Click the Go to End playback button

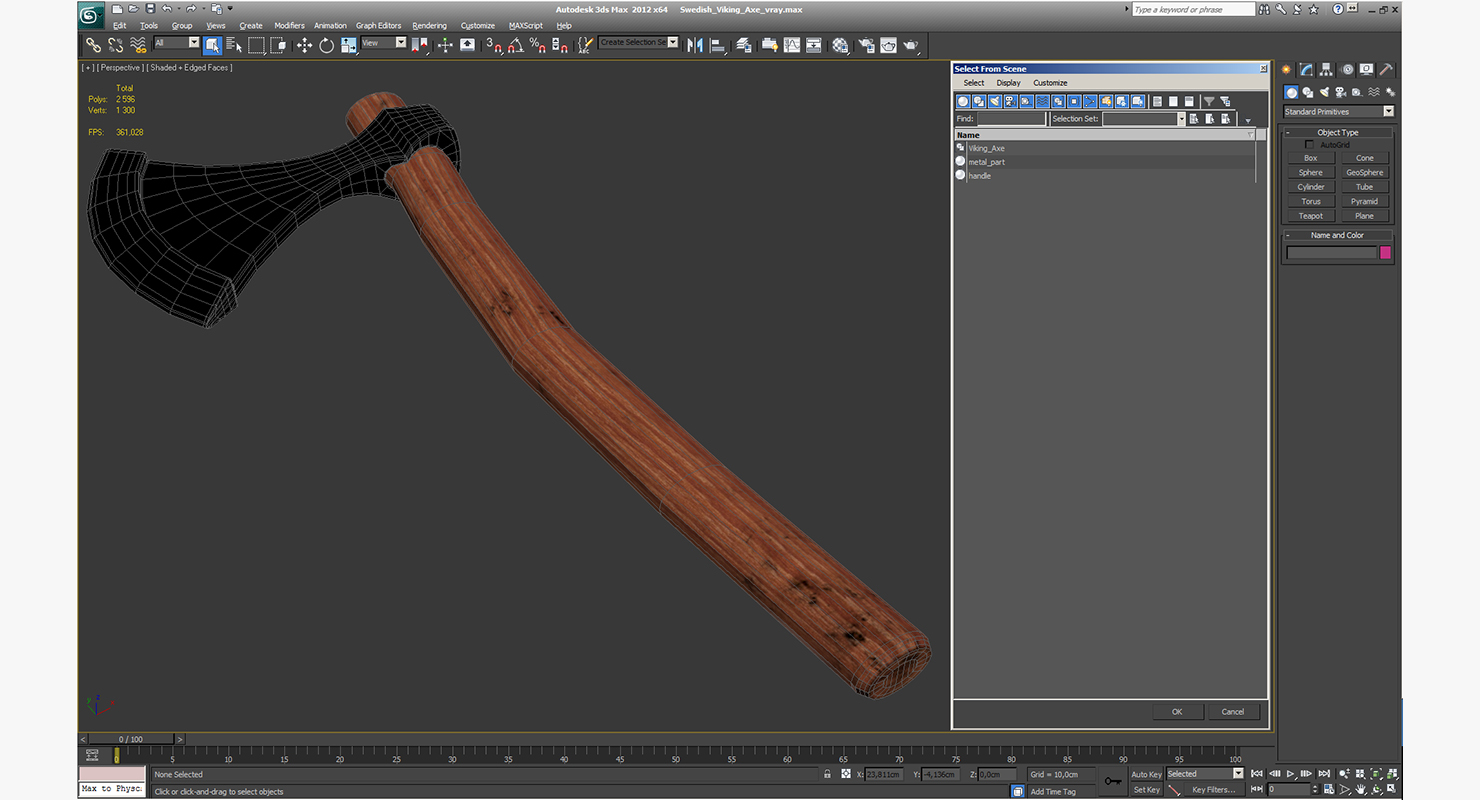[1324, 774]
